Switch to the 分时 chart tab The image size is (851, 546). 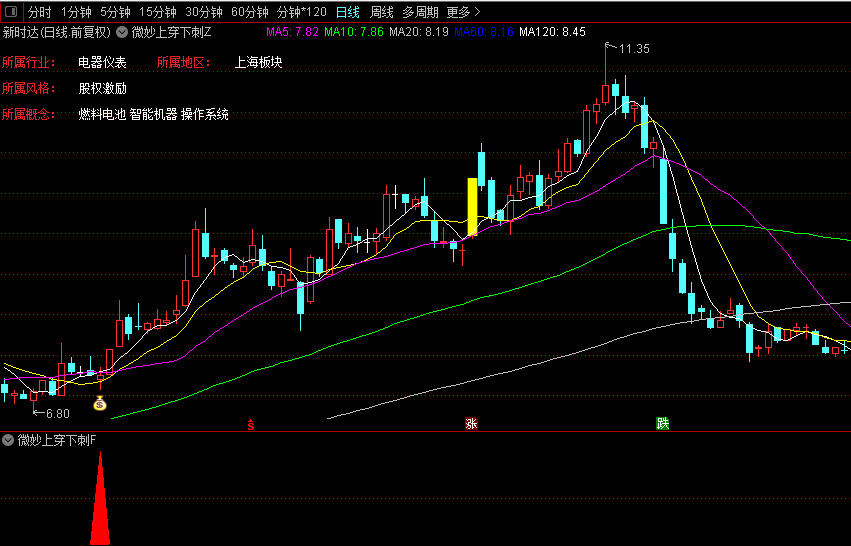(39, 12)
